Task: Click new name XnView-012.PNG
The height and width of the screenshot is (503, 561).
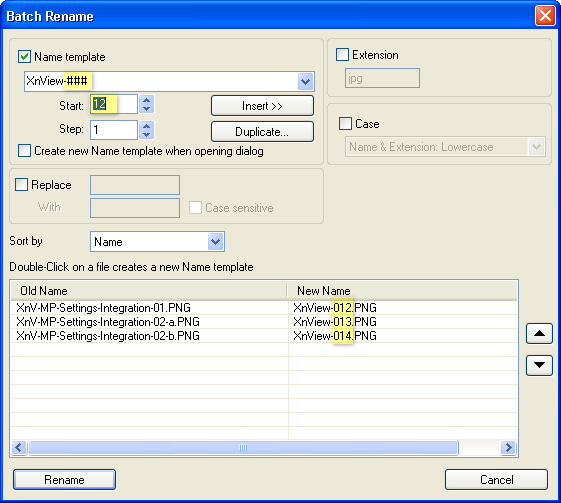Action: (x=335, y=308)
